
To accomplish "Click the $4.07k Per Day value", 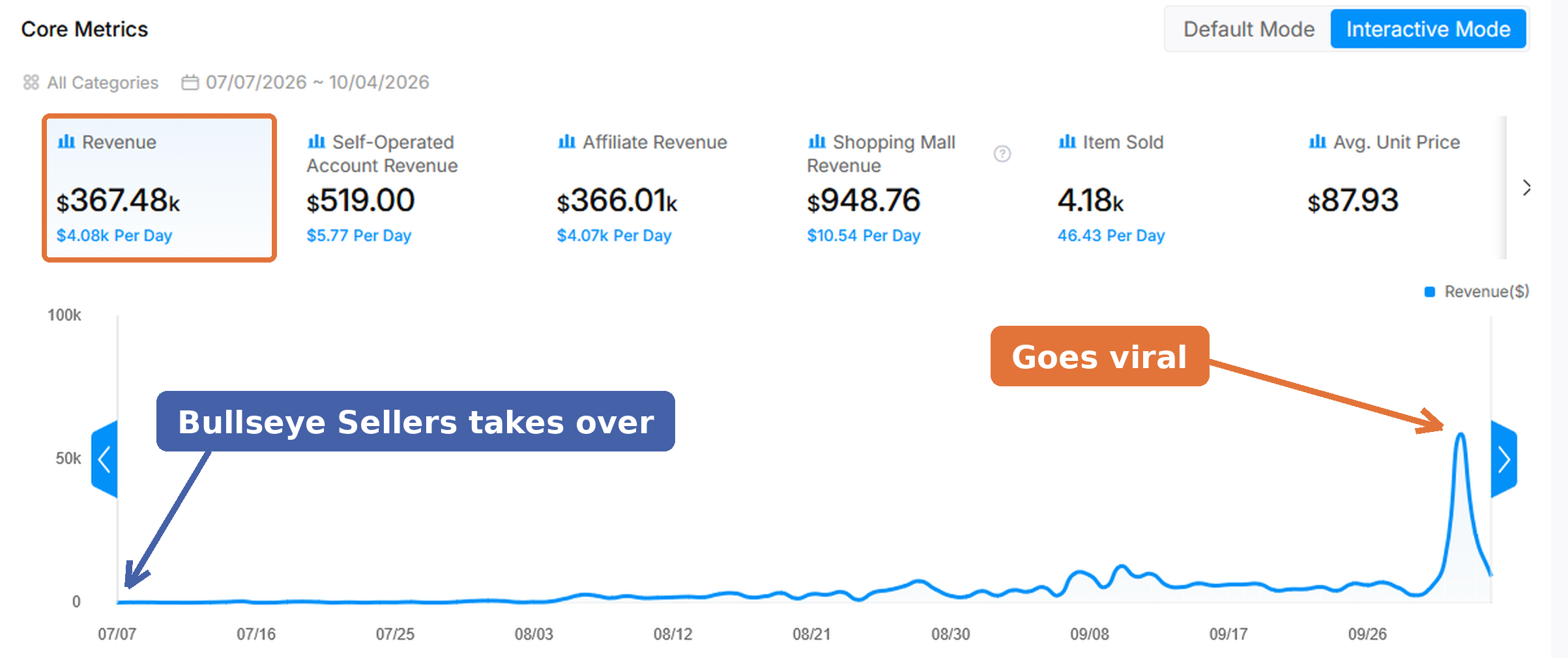I will [x=614, y=235].
